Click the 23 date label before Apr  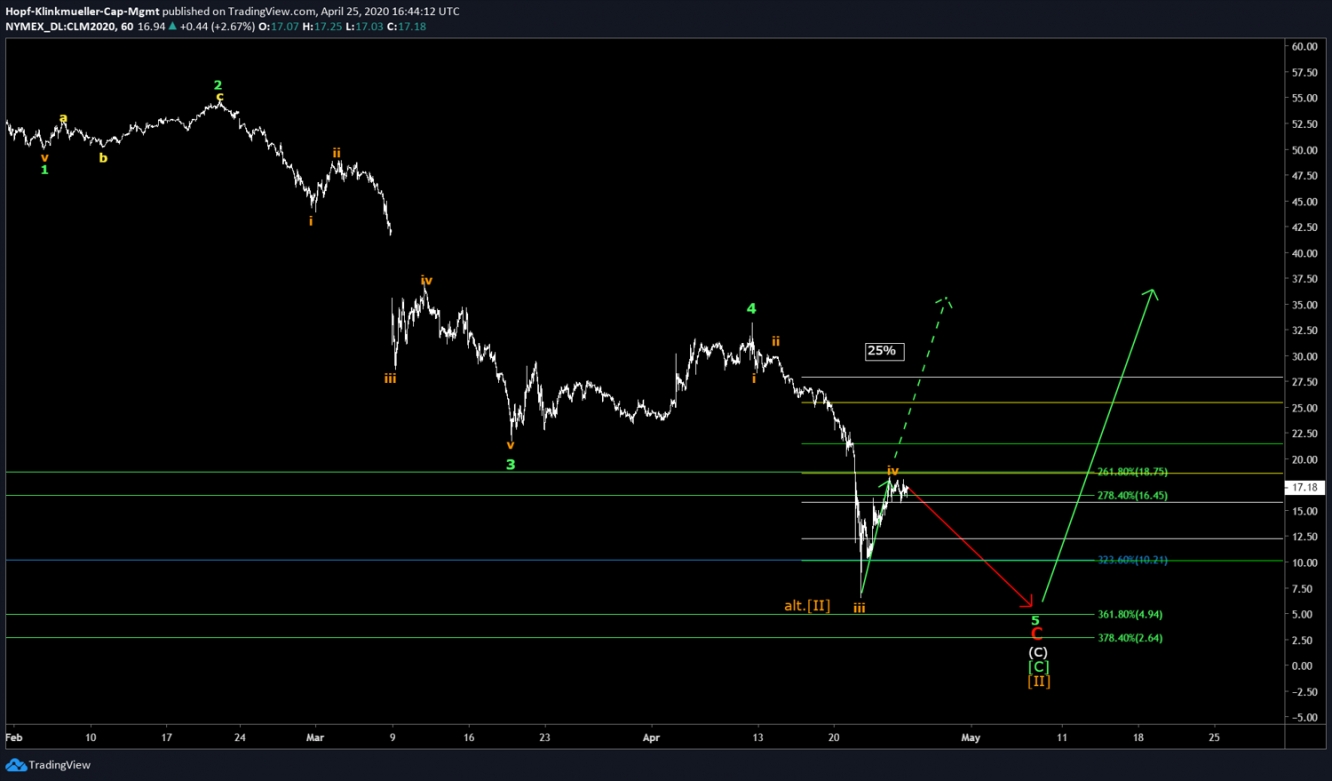(543, 737)
